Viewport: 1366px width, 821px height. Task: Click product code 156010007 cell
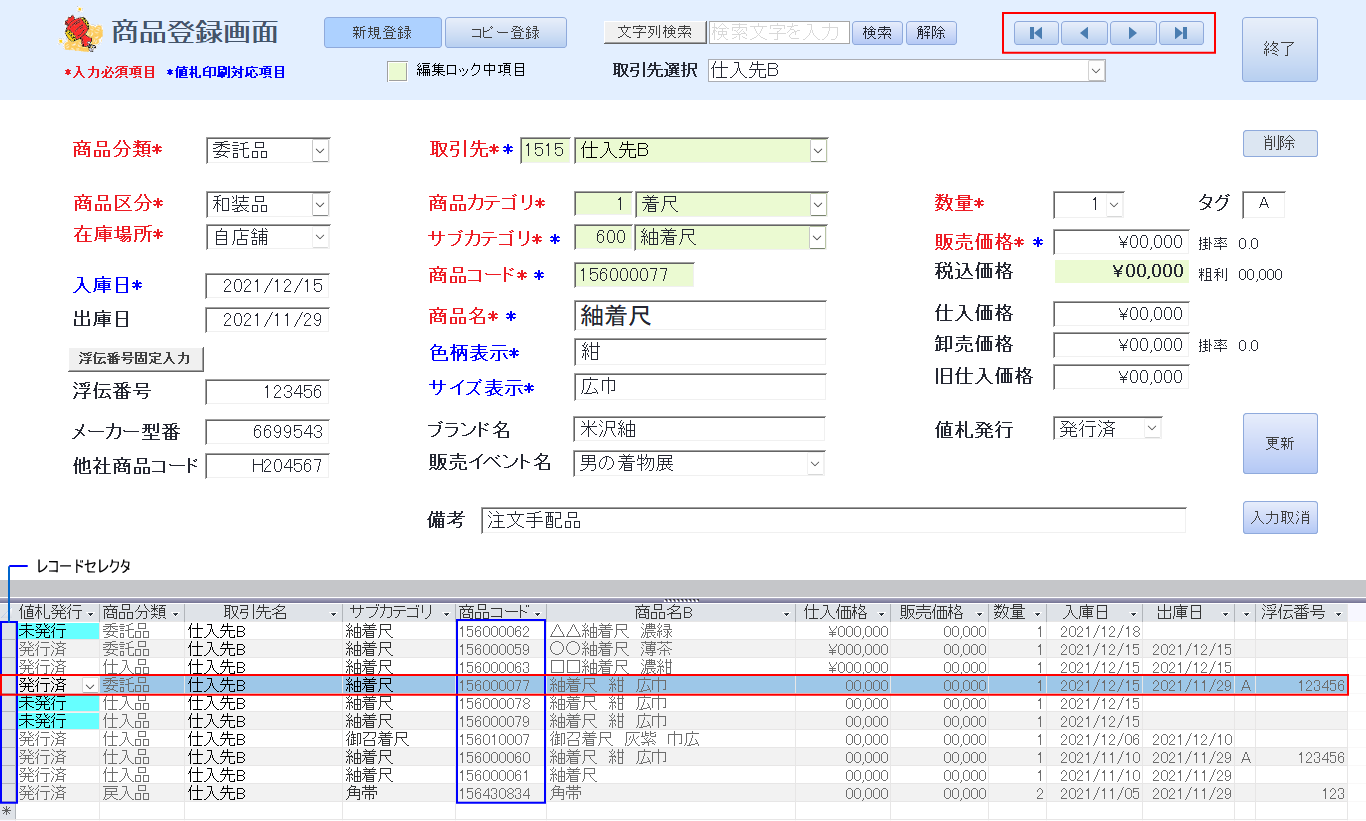[500, 740]
